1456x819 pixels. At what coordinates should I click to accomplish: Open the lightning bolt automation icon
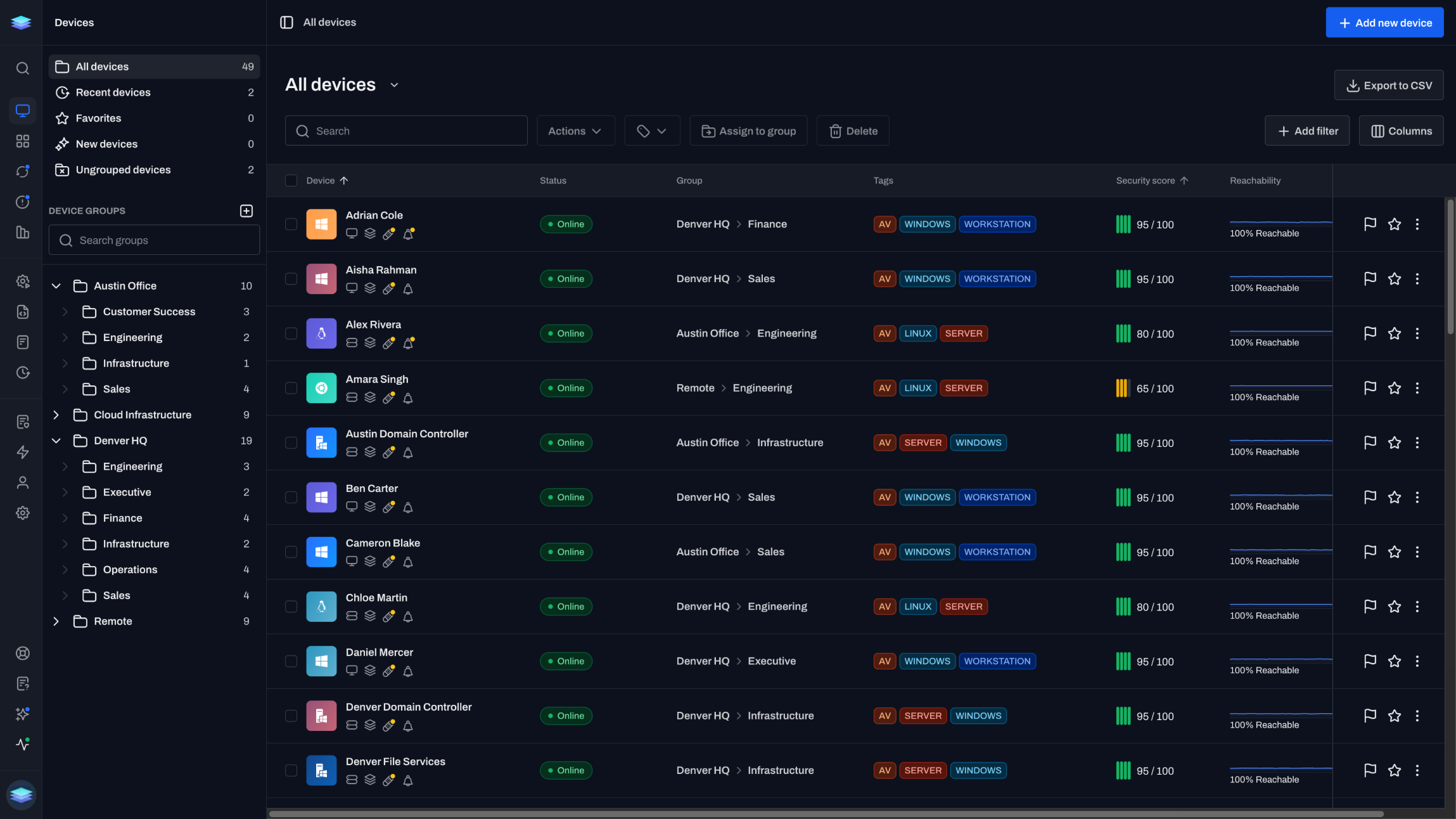[23, 452]
